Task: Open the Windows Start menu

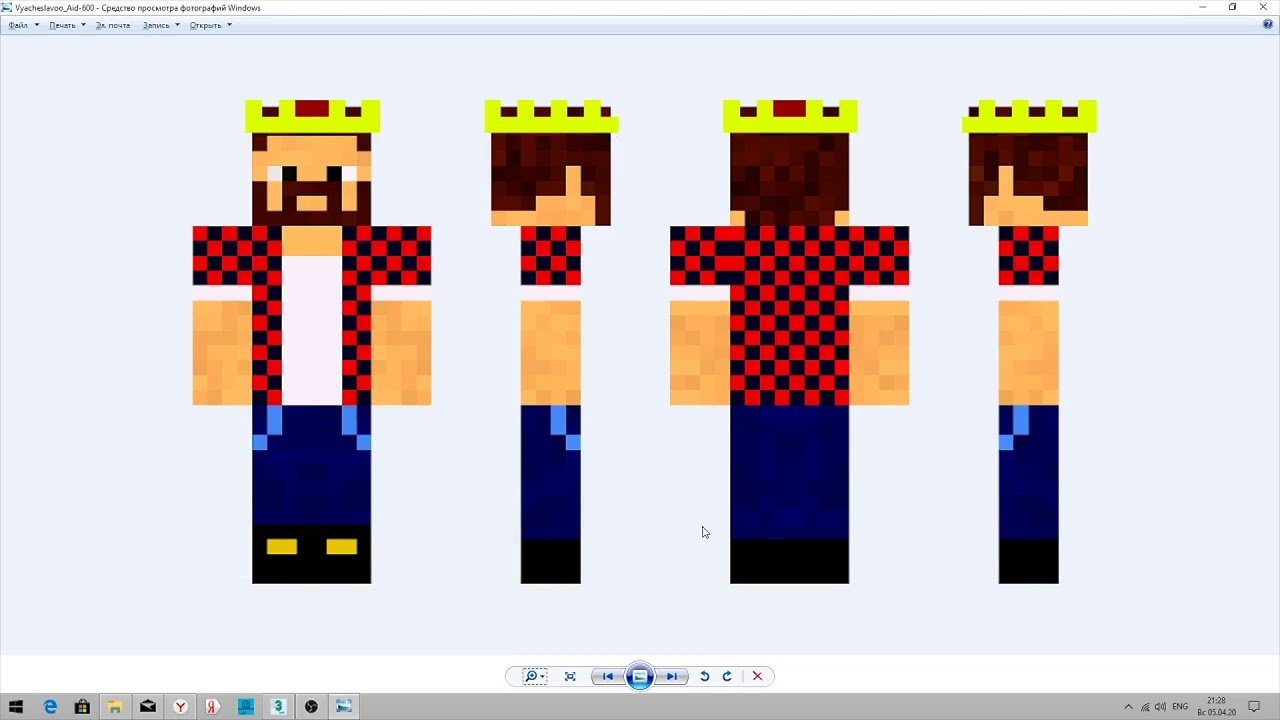Action: (16, 706)
